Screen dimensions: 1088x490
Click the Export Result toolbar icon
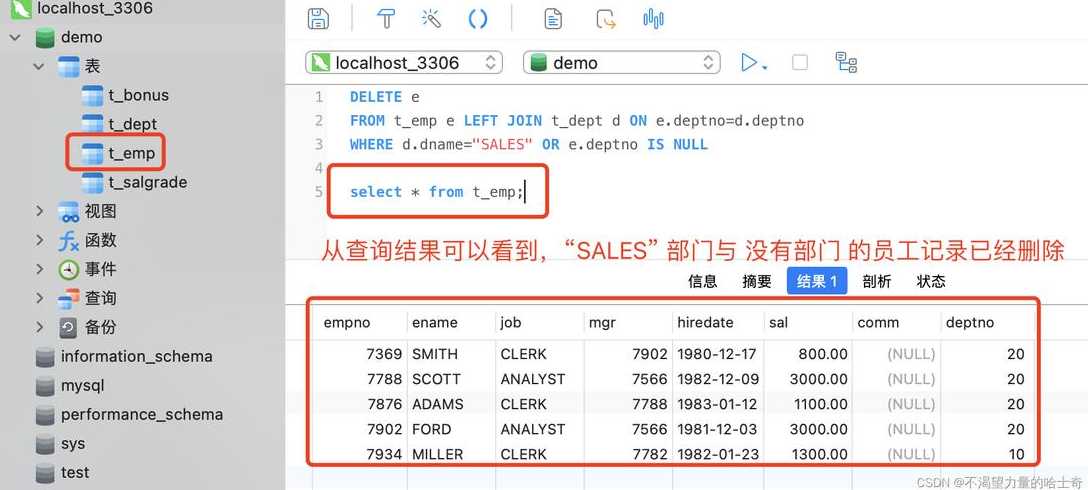[x=606, y=19]
